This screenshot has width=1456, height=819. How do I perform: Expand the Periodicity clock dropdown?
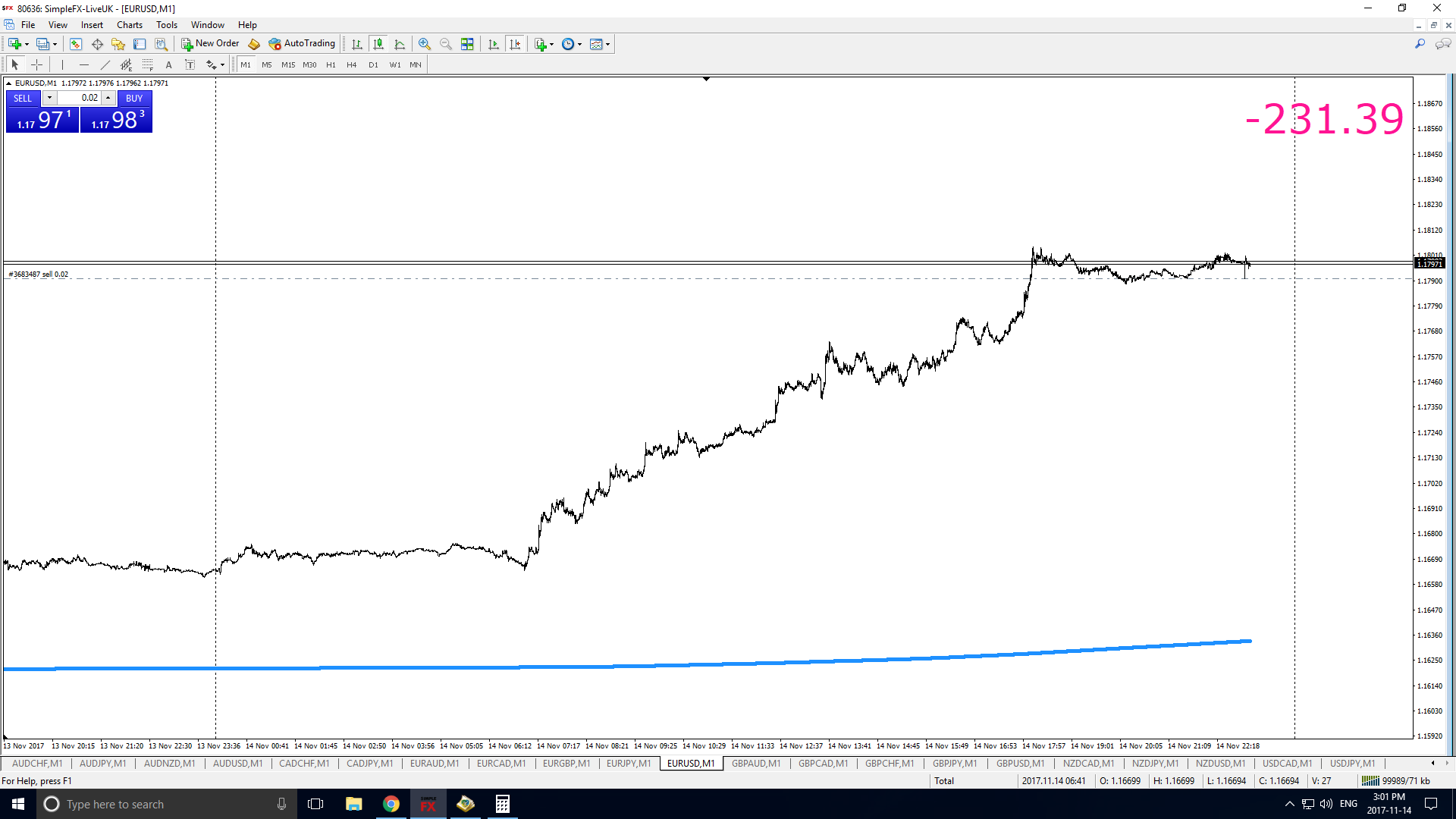point(579,44)
